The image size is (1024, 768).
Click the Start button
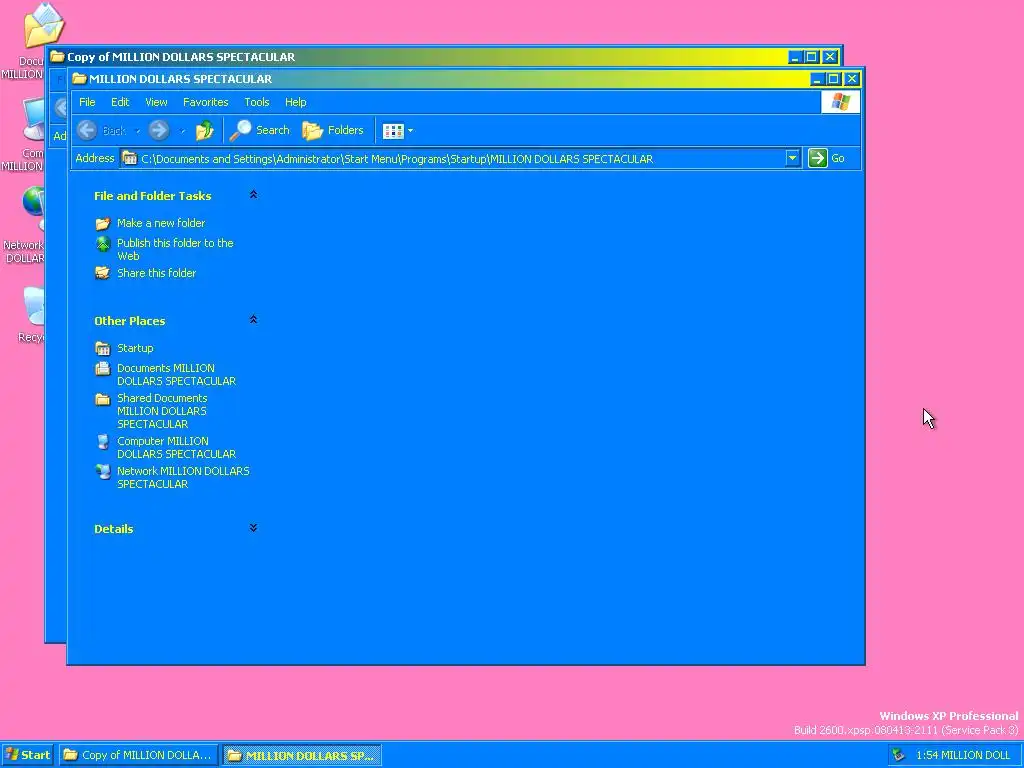tap(27, 755)
